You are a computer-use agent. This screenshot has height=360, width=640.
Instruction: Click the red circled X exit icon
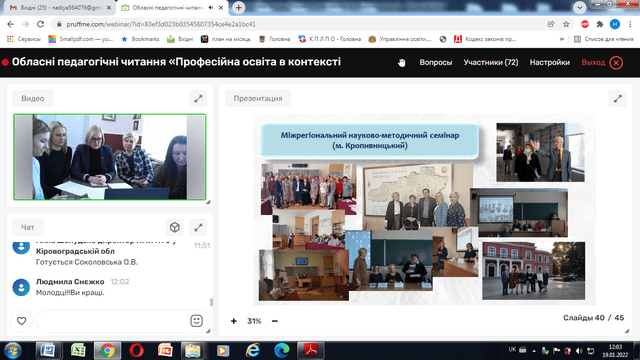[616, 62]
